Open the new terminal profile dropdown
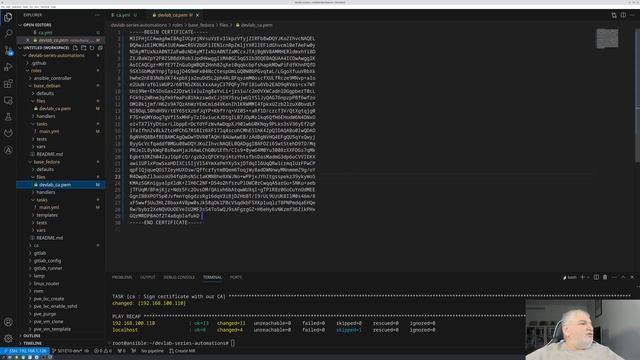The width and height of the screenshot is (640, 360). click(x=588, y=277)
